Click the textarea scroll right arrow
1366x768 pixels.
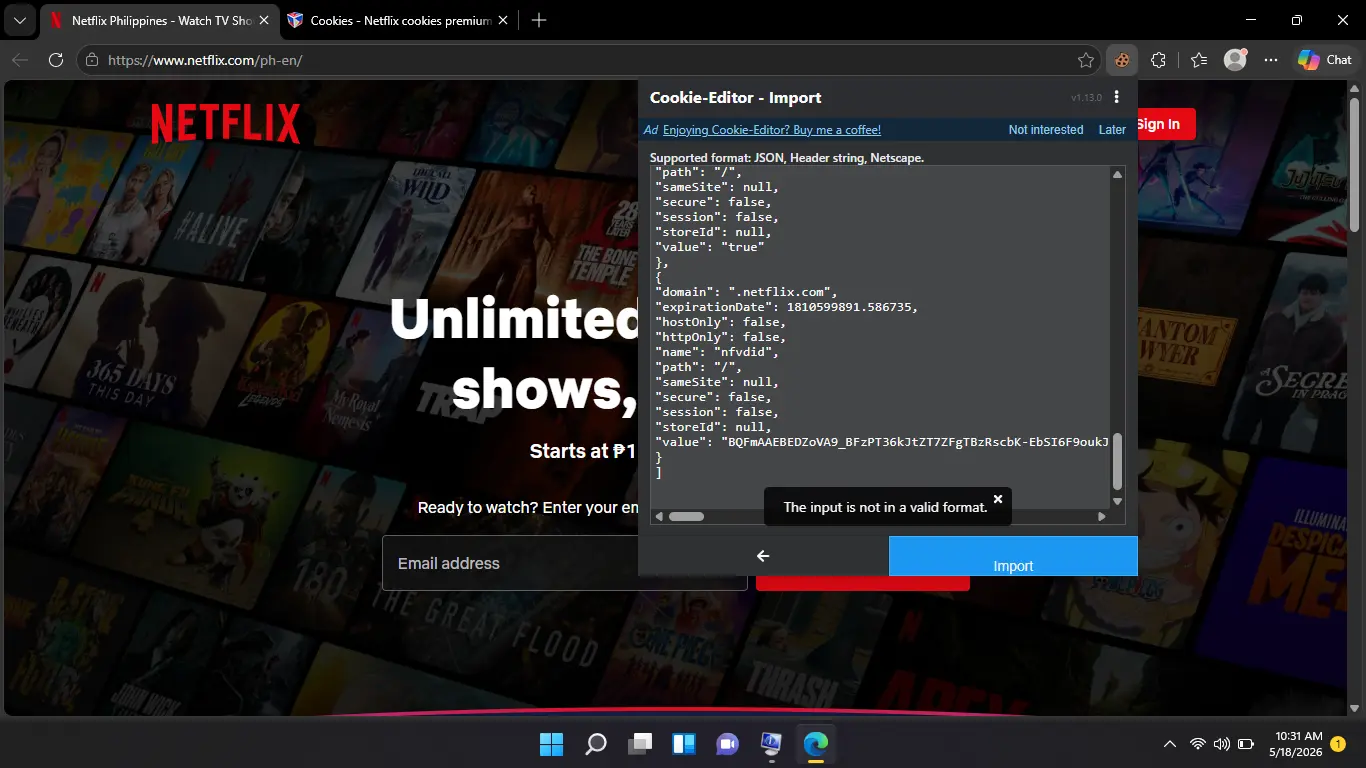pos(1102,517)
